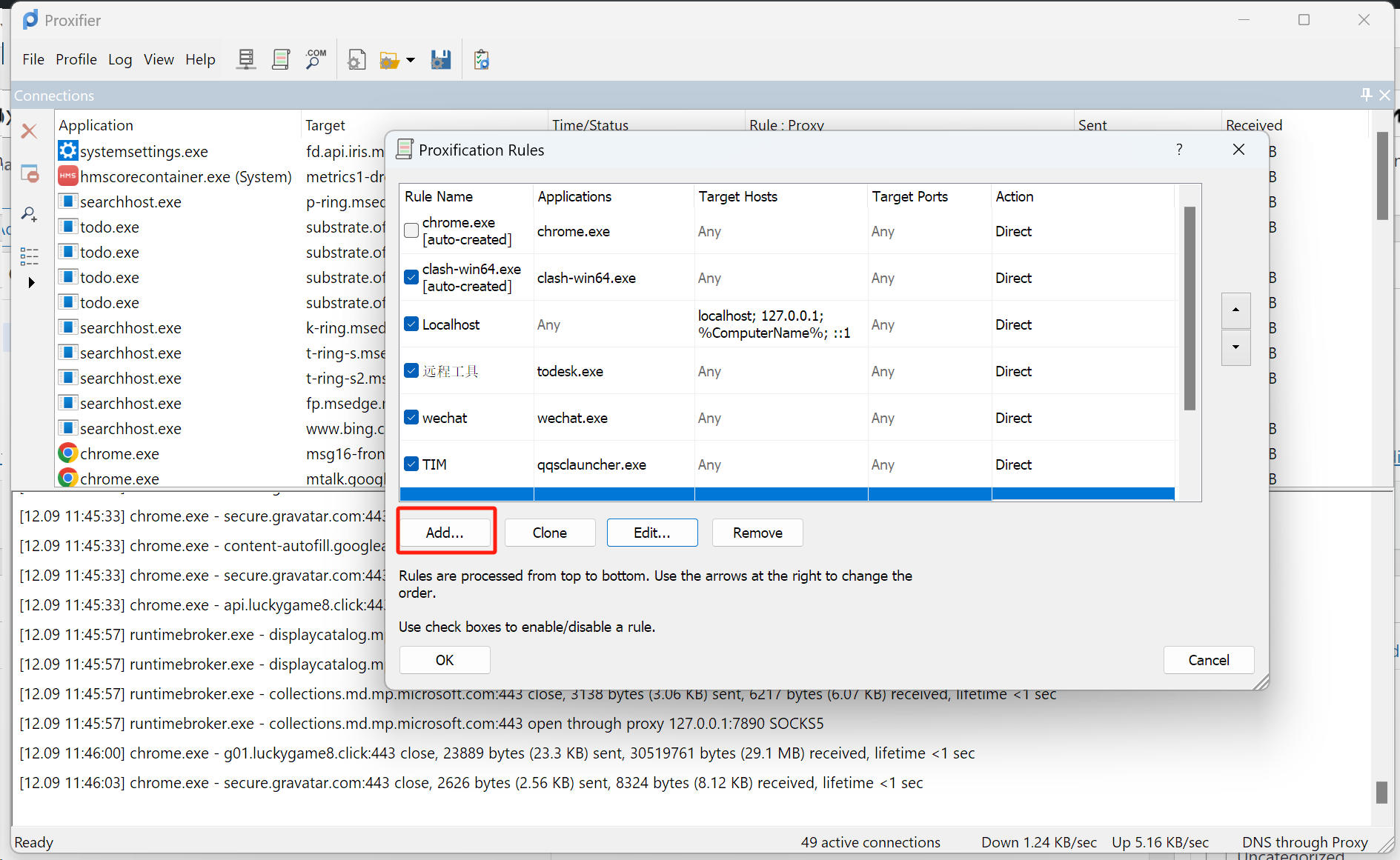The width and height of the screenshot is (1400, 860).
Task: Click the new profile toolbar icon
Action: (x=356, y=59)
